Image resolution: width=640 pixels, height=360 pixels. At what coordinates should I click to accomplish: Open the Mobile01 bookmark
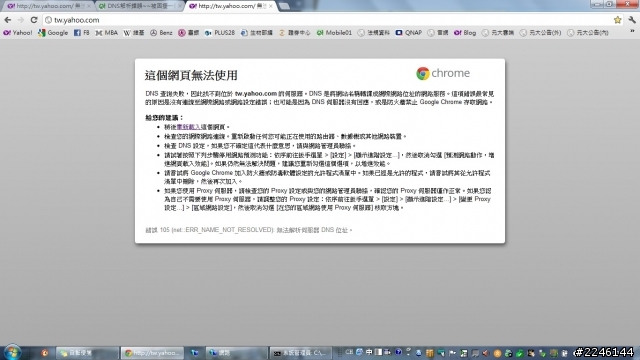point(334,33)
